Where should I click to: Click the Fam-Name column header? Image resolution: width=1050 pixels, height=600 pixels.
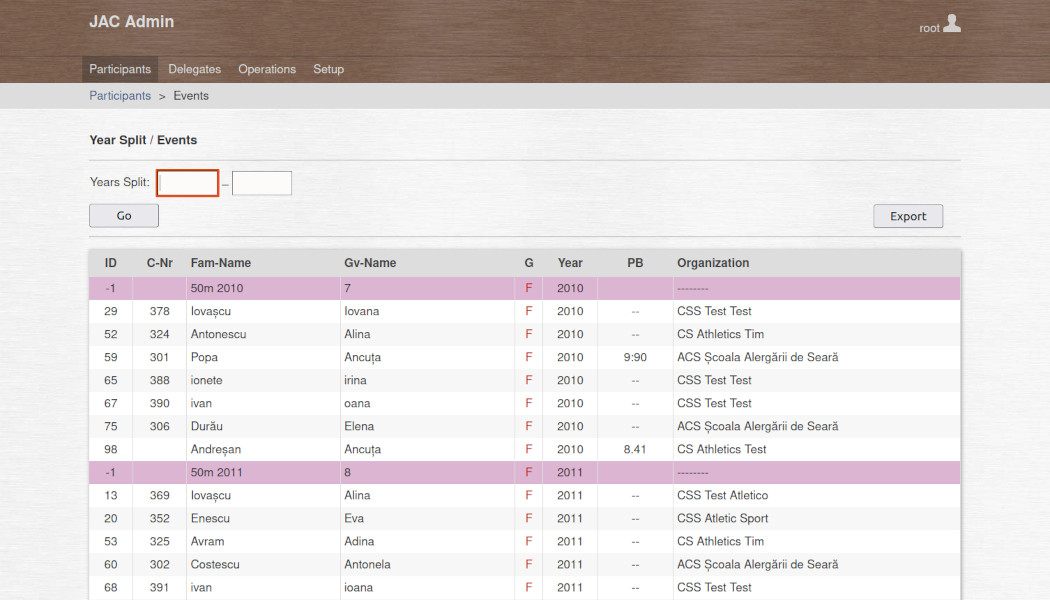(x=221, y=263)
